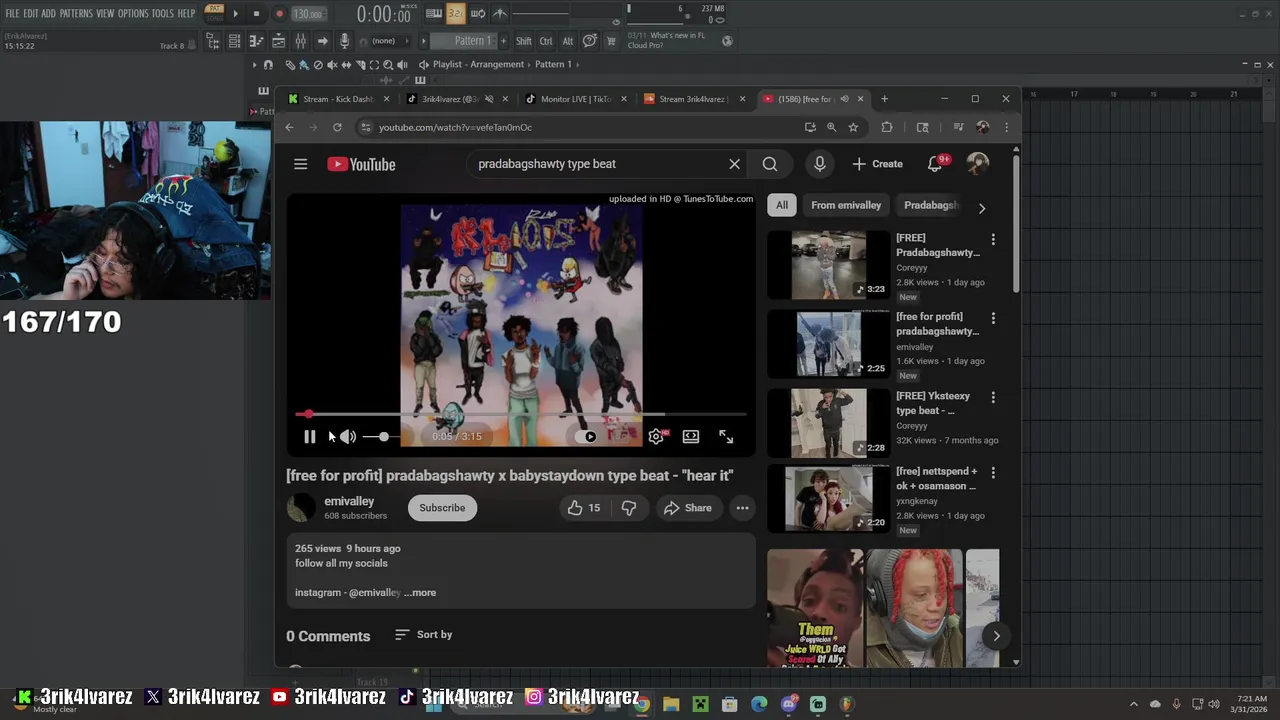
Task: Dislike the video
Action: [629, 508]
